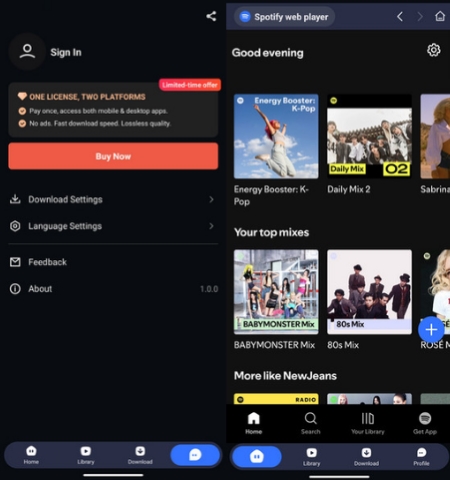Go to Download tab in left screen bottom bar
This screenshot has height=480, width=450.
click(140, 455)
